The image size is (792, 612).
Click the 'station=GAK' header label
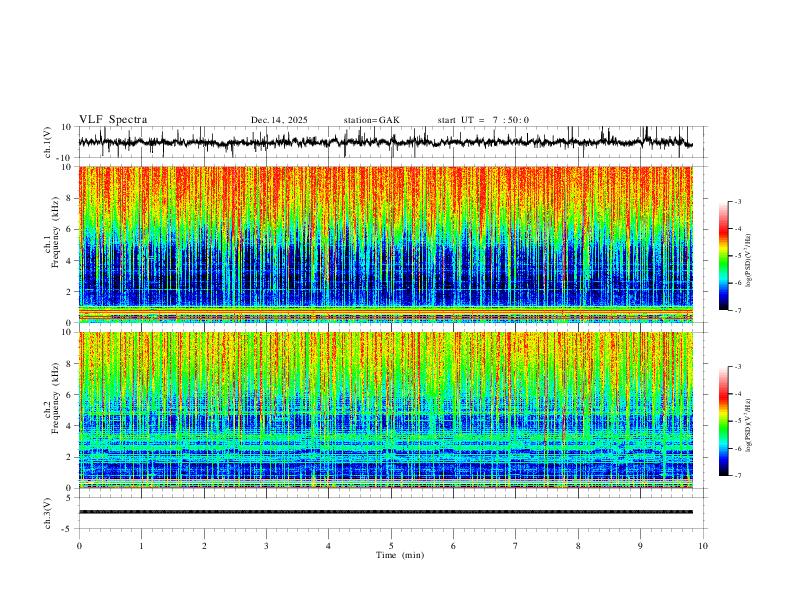pos(371,120)
